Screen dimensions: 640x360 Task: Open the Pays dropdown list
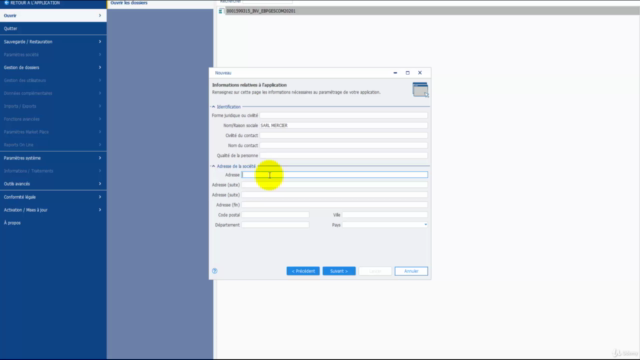425,224
